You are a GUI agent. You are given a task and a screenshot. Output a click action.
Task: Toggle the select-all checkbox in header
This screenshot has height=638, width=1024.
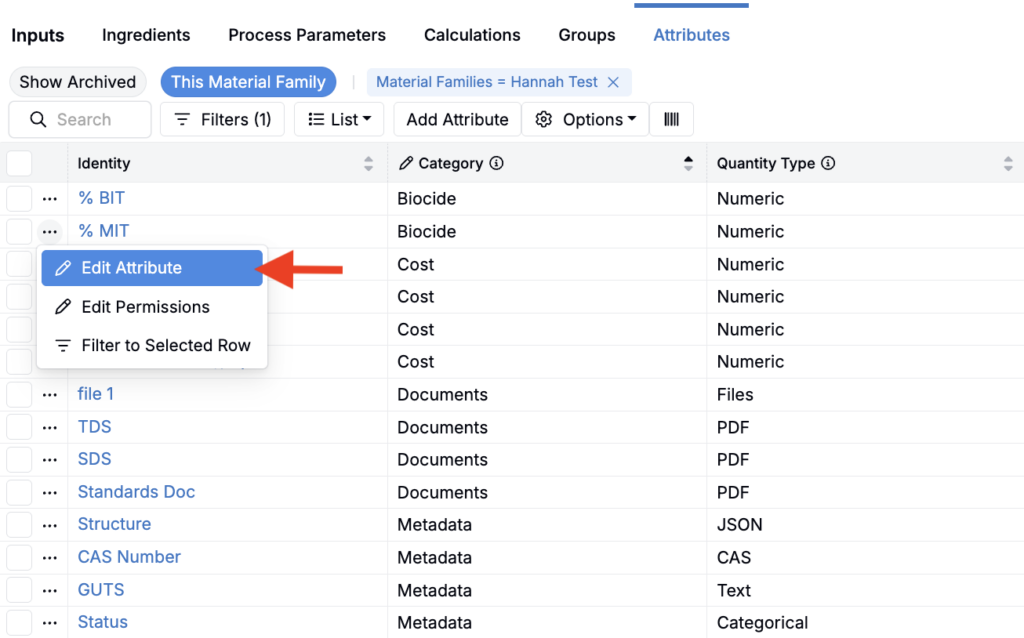19,163
